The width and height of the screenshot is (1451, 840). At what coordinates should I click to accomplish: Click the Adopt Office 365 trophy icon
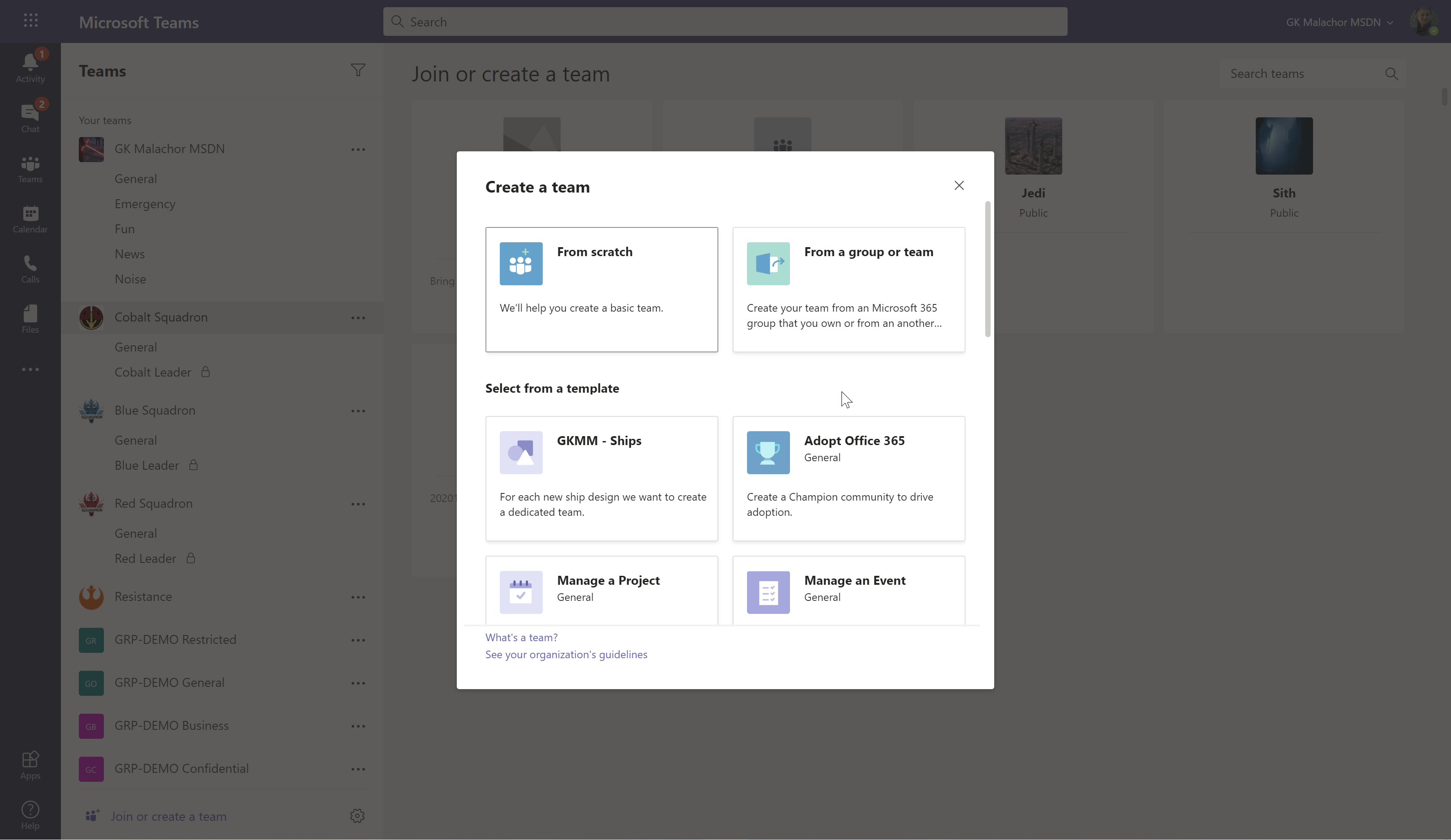tap(768, 453)
